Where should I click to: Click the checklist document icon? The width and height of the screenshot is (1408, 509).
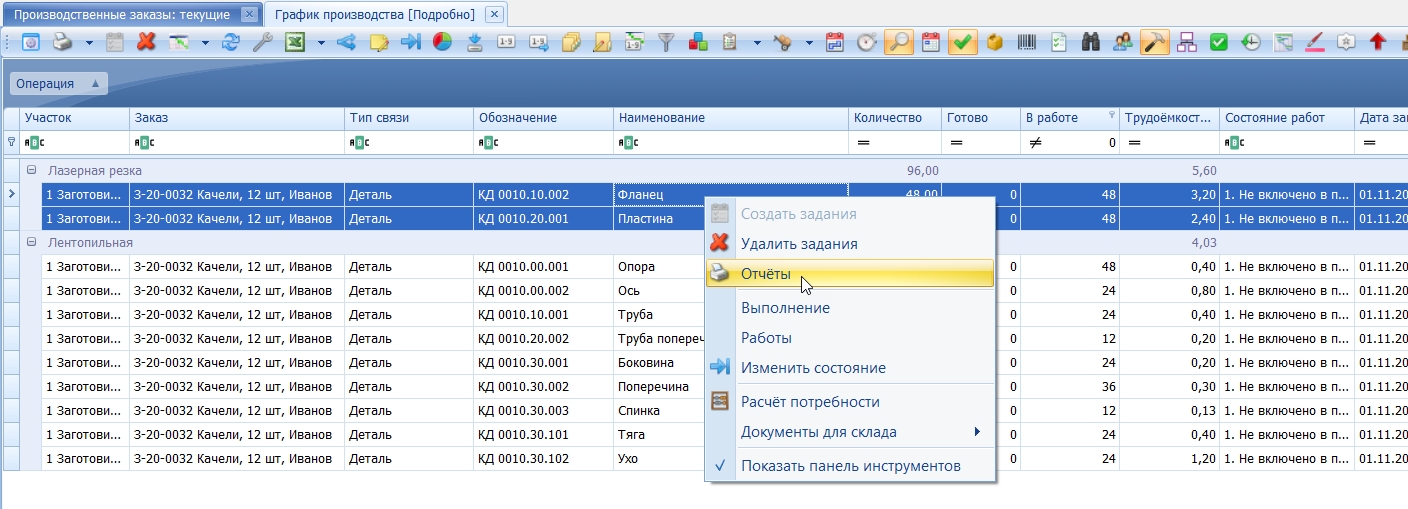1059,42
